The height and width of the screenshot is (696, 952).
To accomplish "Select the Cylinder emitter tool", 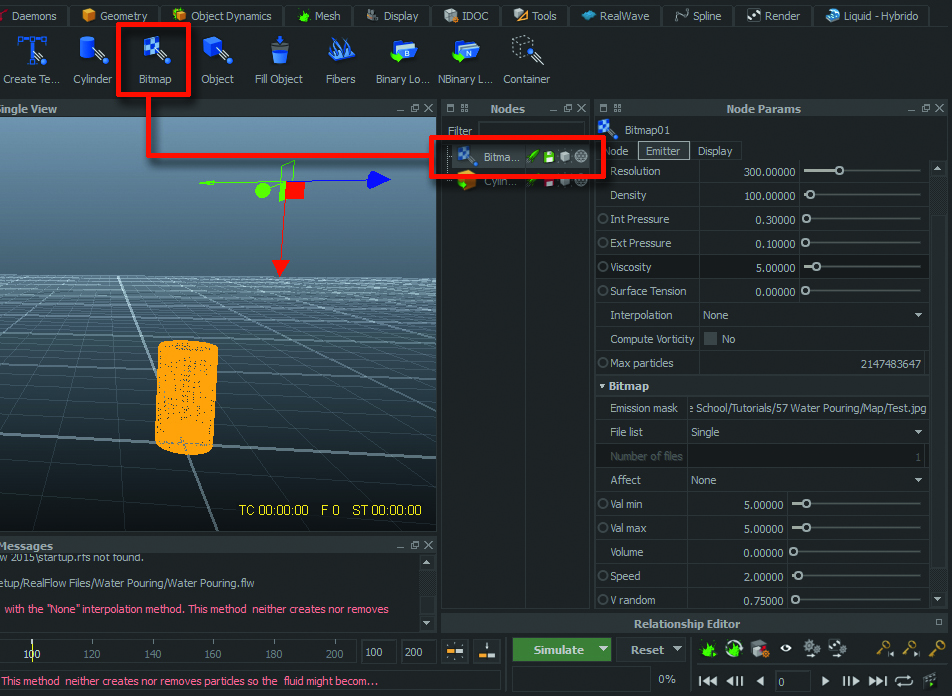I will [92, 60].
